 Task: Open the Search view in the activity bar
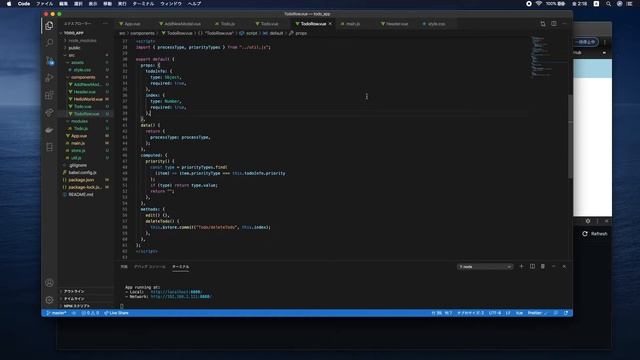click(49, 43)
